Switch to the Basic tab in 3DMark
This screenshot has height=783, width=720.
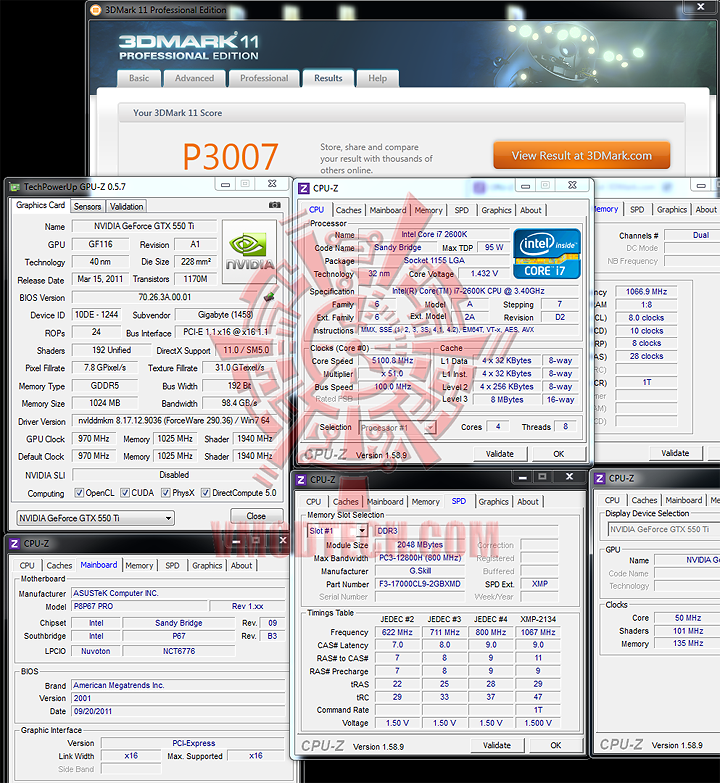pos(139,78)
